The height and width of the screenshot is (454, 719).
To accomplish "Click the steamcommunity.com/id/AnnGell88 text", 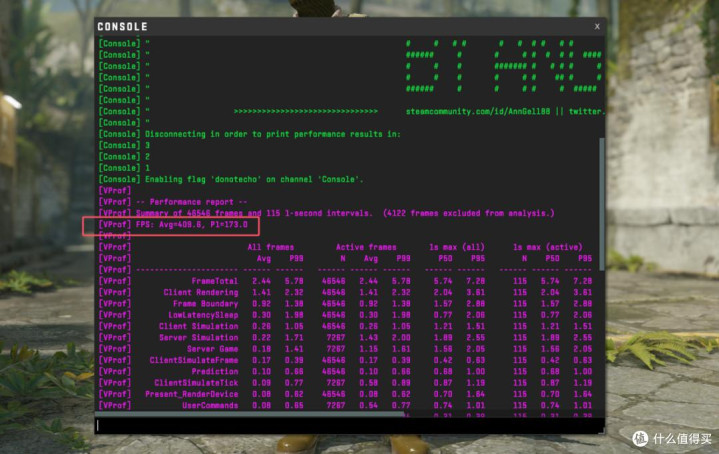I will pos(477,111).
